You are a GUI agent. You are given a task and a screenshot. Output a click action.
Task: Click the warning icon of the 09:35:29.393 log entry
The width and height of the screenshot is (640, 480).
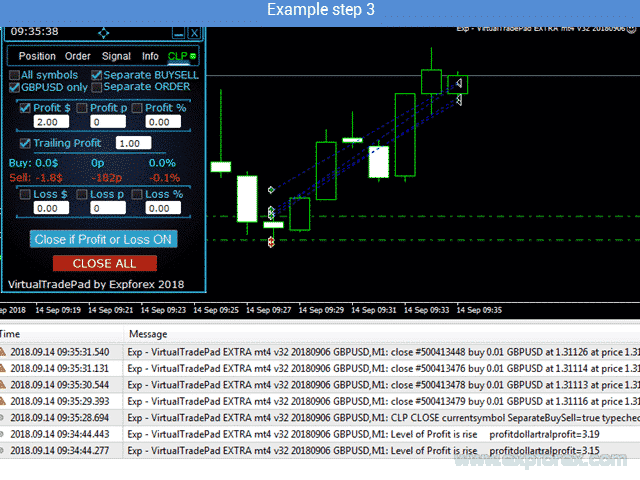pos(4,400)
